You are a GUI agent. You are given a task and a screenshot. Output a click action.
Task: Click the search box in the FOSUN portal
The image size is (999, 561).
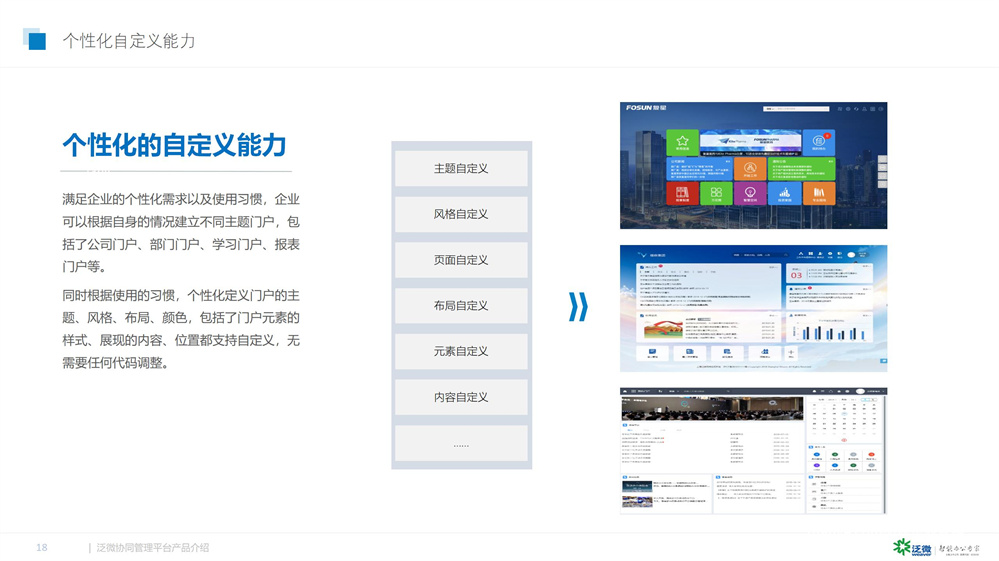pyautogui.click(x=796, y=109)
